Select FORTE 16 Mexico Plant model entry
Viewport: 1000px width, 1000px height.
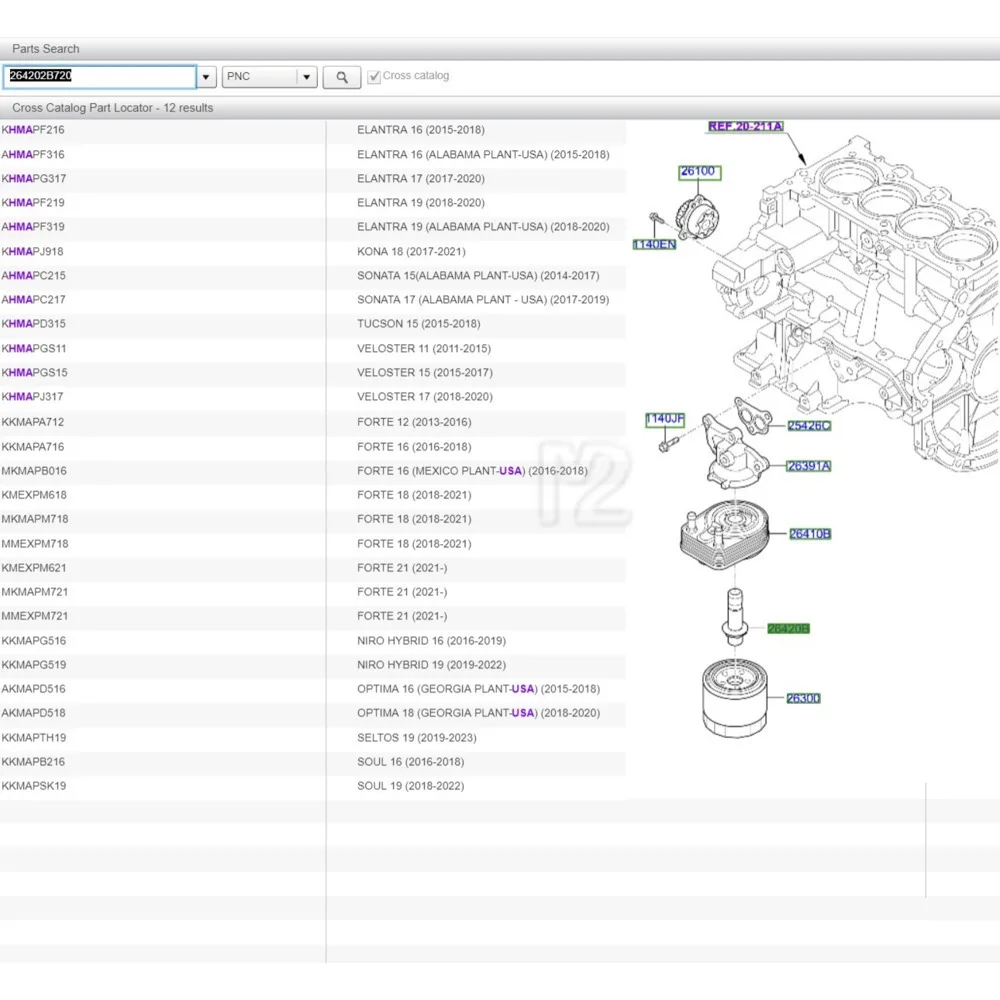[x=473, y=471]
